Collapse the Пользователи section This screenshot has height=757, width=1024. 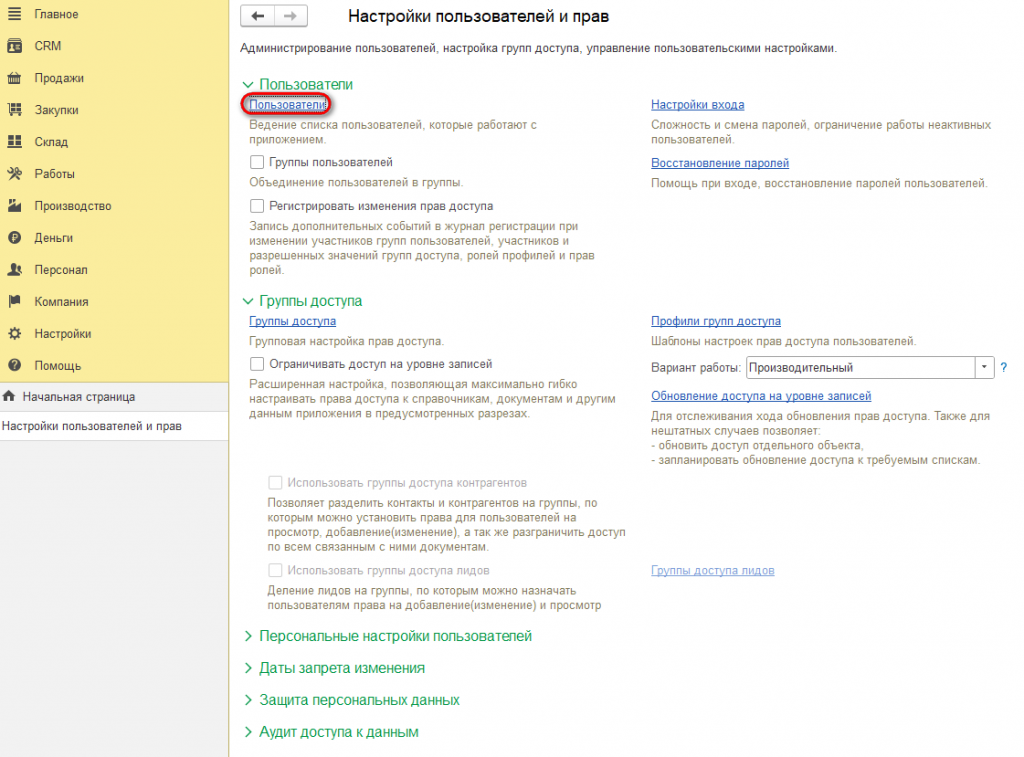pos(248,85)
